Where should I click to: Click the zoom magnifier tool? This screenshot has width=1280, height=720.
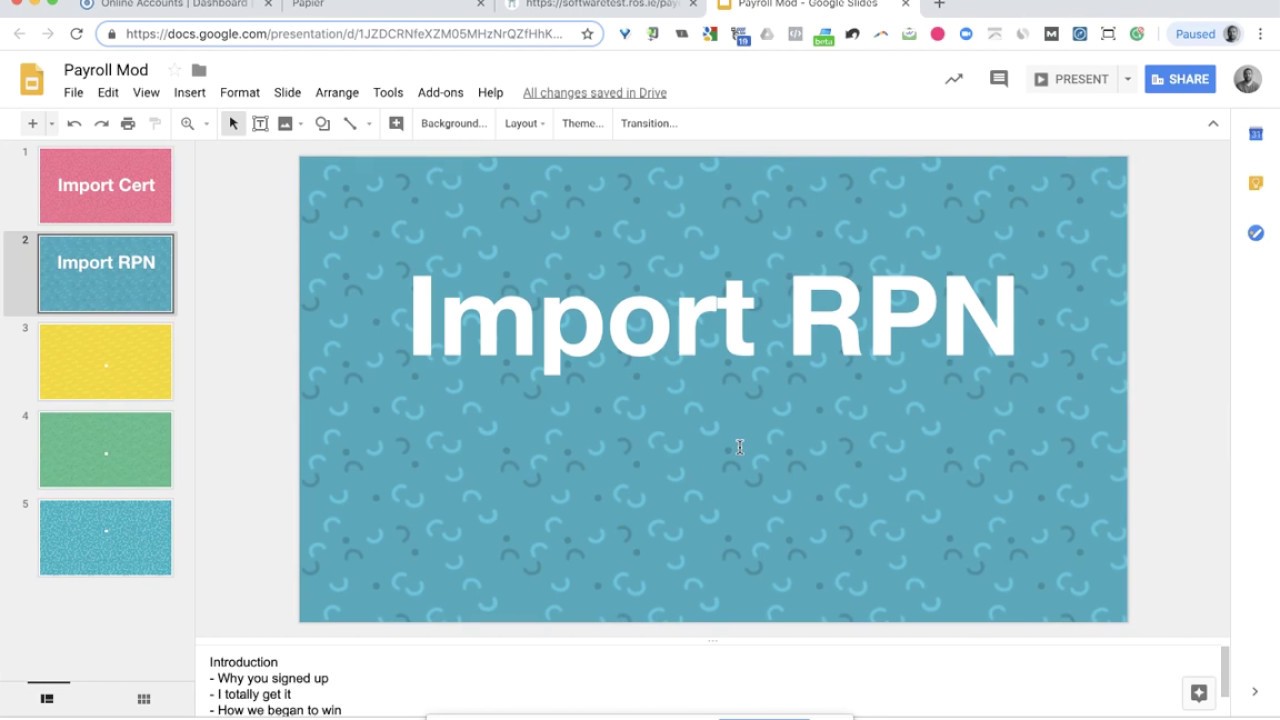tap(187, 123)
